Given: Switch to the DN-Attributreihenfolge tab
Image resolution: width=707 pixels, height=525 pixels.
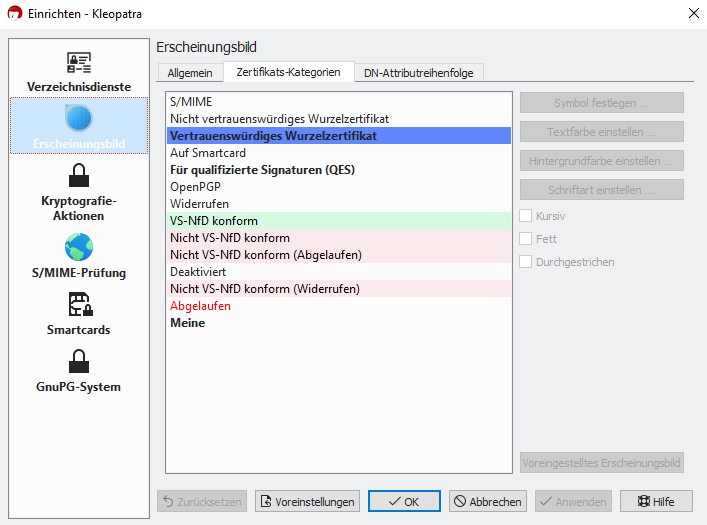Looking at the screenshot, I should tap(419, 73).
